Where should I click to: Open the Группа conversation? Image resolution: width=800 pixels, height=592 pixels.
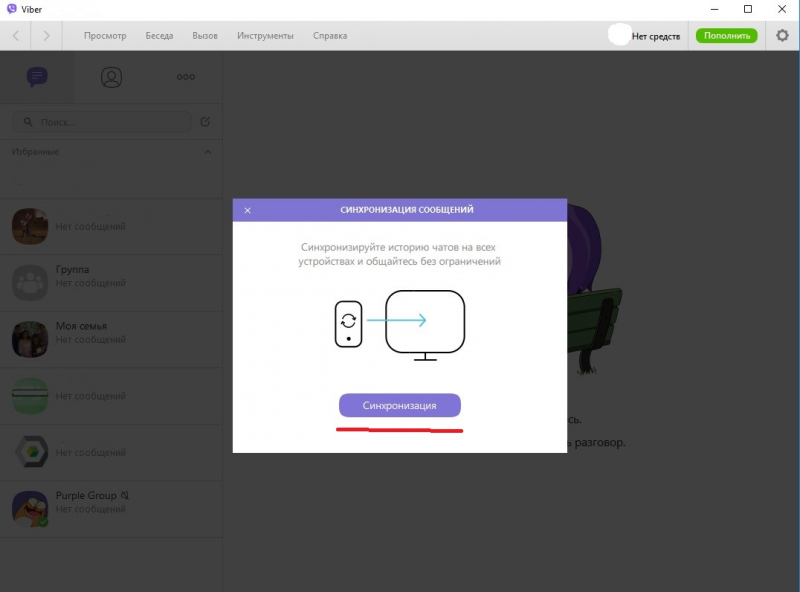111,283
